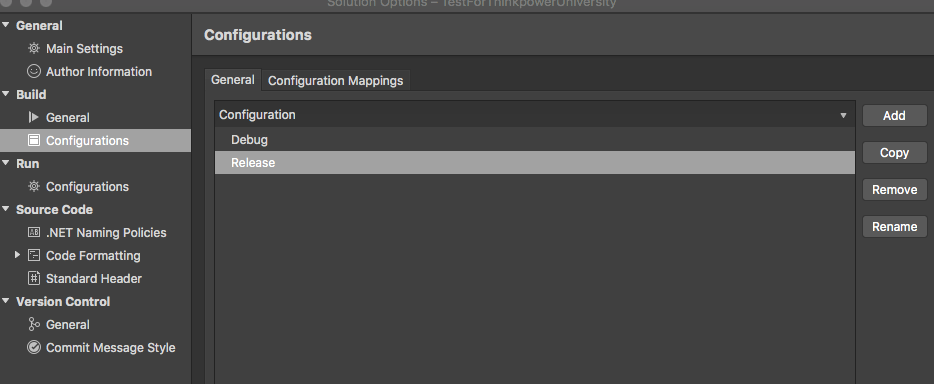
Task: Open Author Information settings
Action: [x=99, y=71]
